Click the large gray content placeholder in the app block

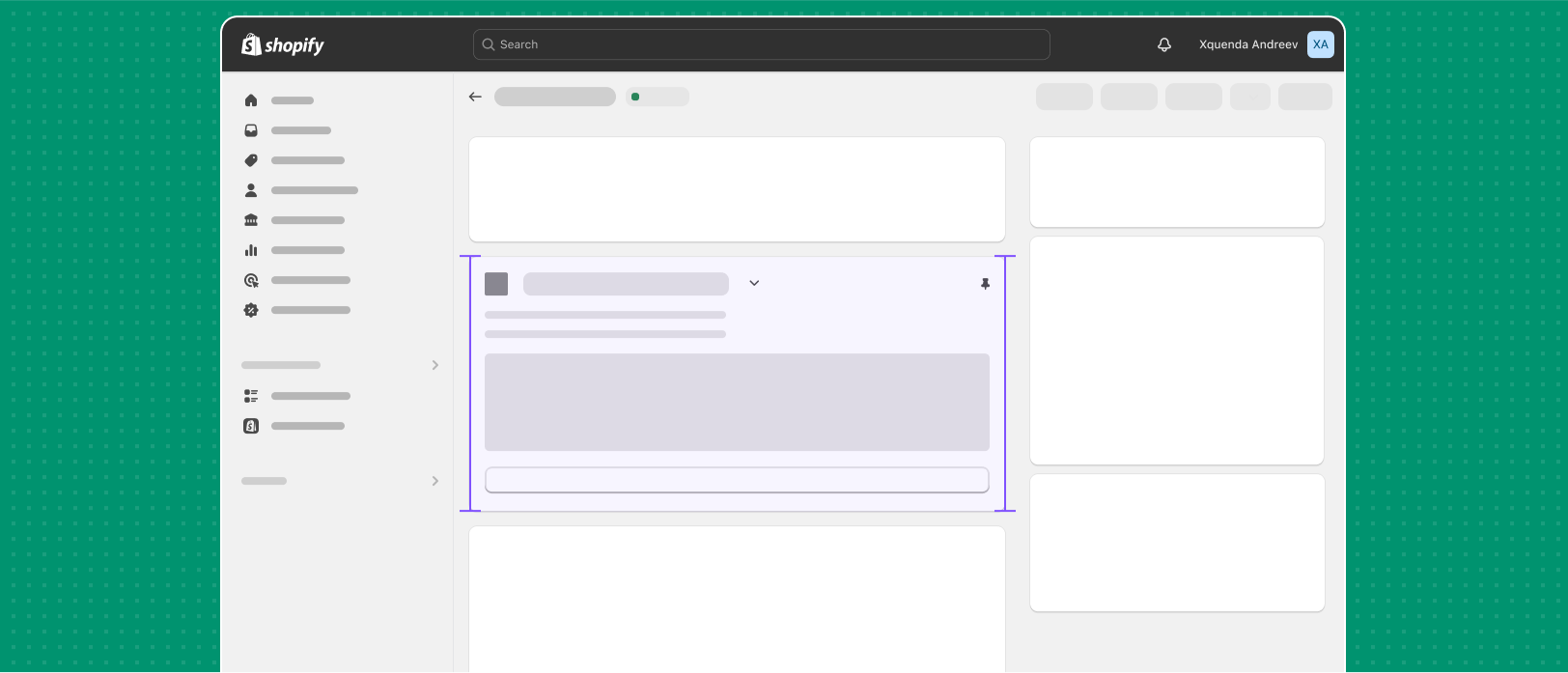pos(737,402)
